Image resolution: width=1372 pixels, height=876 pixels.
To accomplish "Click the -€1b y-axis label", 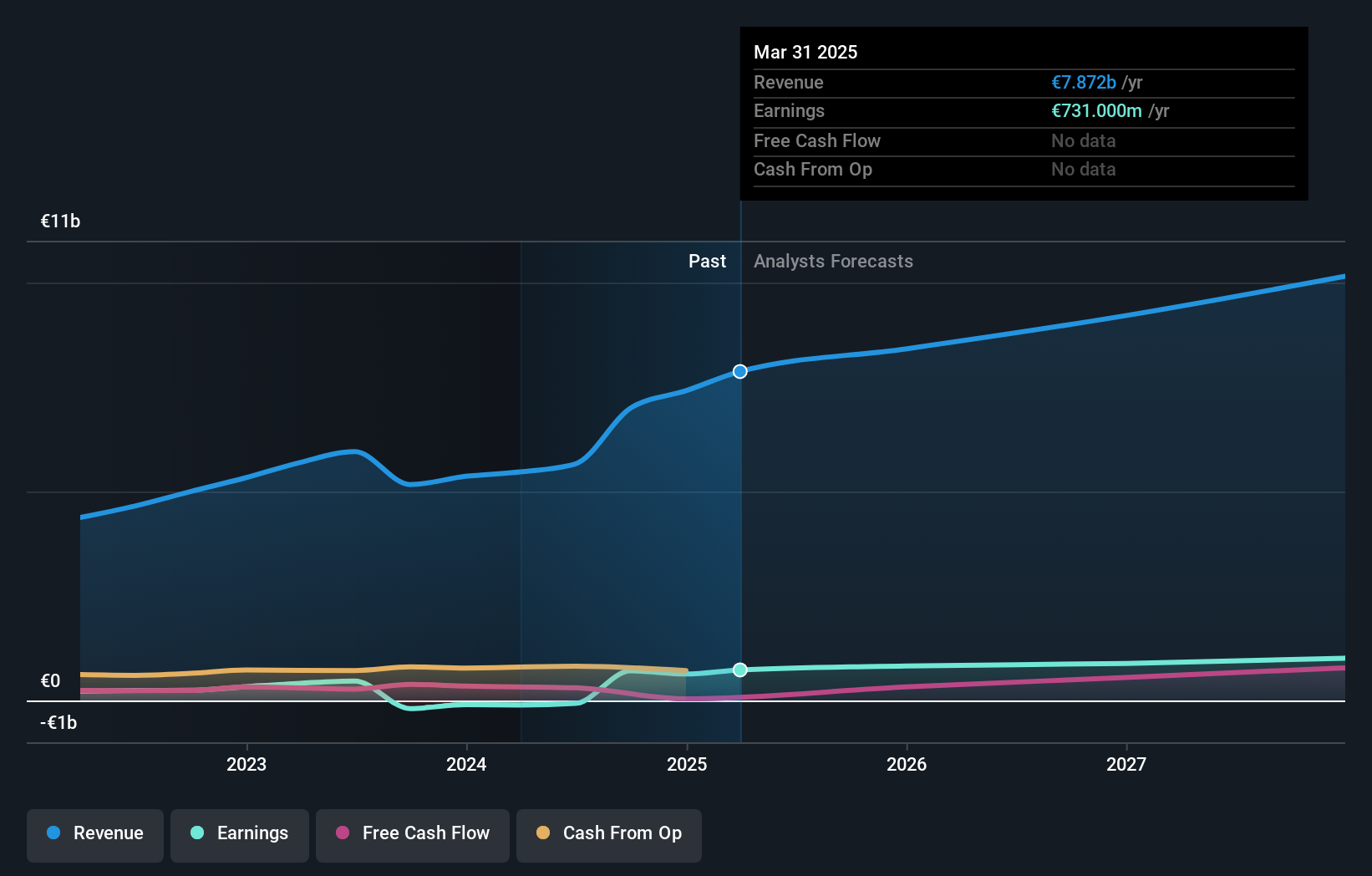I will 58,722.
